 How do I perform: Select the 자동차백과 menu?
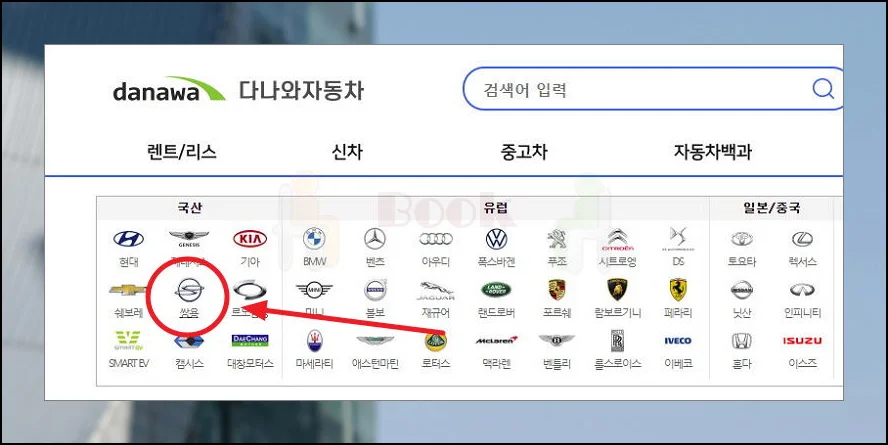[x=712, y=152]
